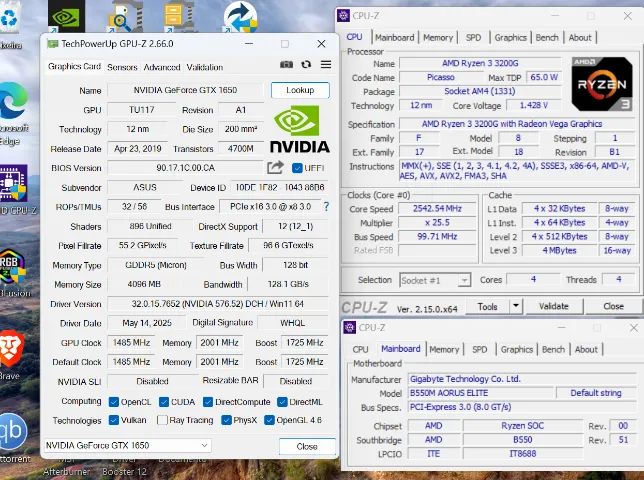Click the Boost clock value on GPU Clock row
644x480 pixels.
[304, 342]
